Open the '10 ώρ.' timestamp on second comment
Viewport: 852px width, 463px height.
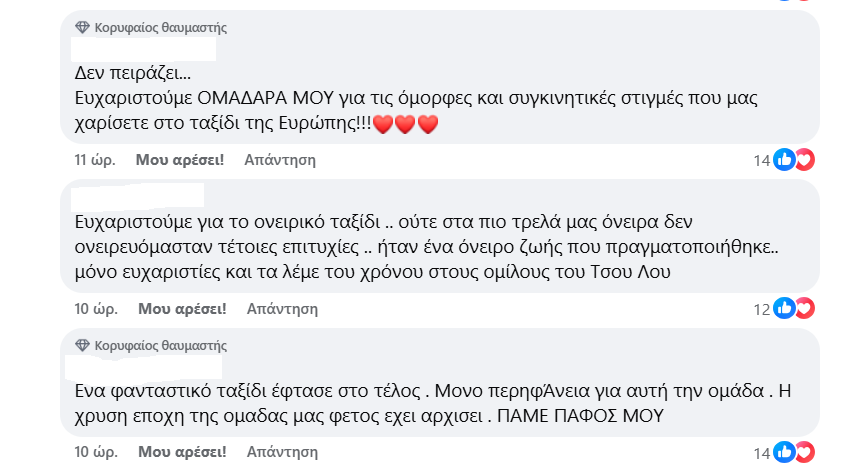[x=96, y=309]
